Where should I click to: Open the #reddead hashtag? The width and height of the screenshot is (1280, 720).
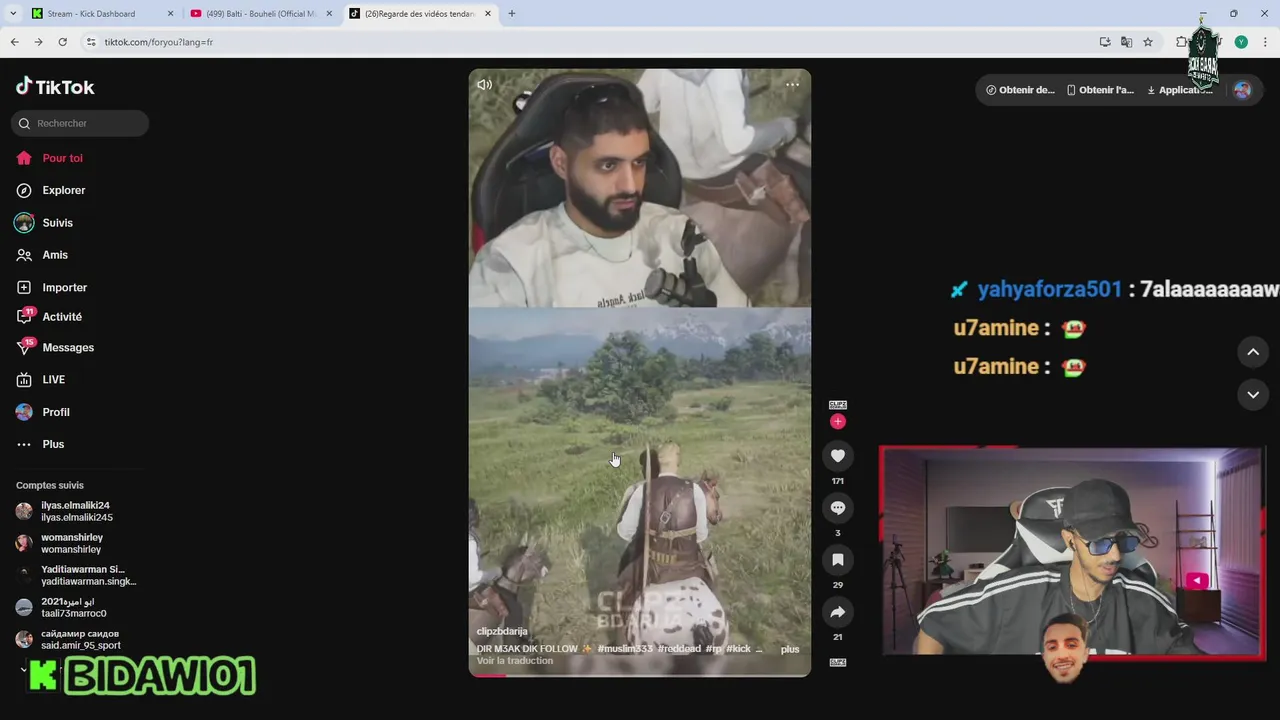click(x=679, y=649)
